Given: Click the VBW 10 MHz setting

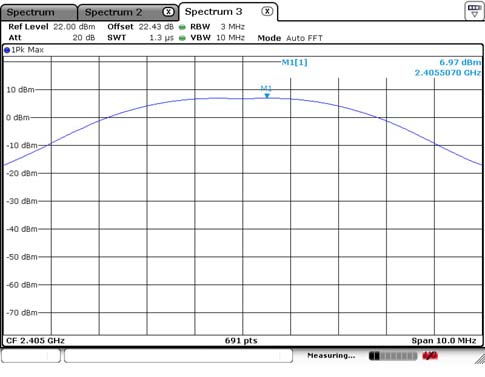Looking at the screenshot, I should pos(217,37).
